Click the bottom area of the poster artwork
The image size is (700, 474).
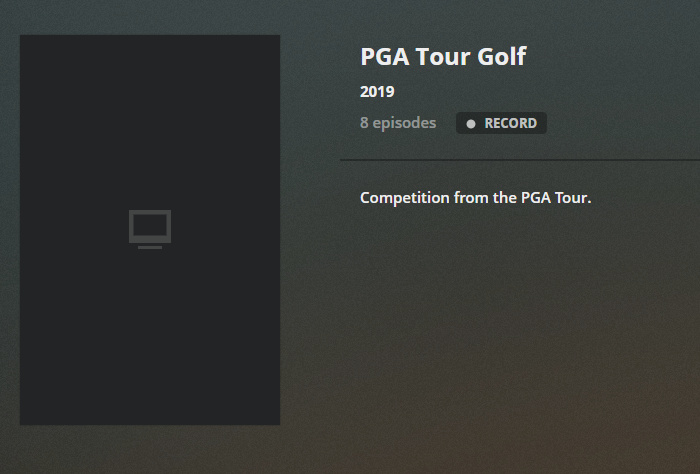point(150,400)
